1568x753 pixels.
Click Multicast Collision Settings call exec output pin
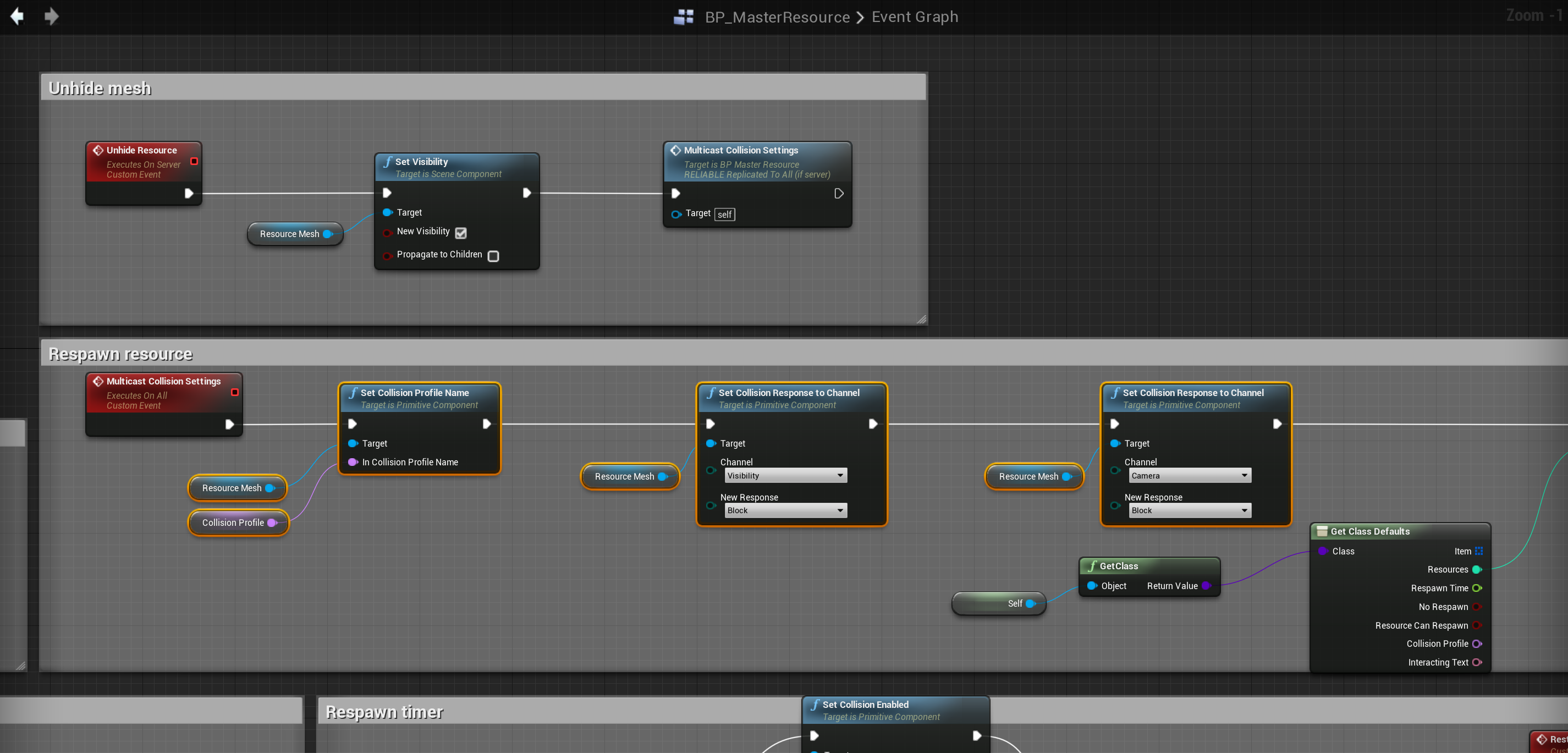(x=838, y=194)
